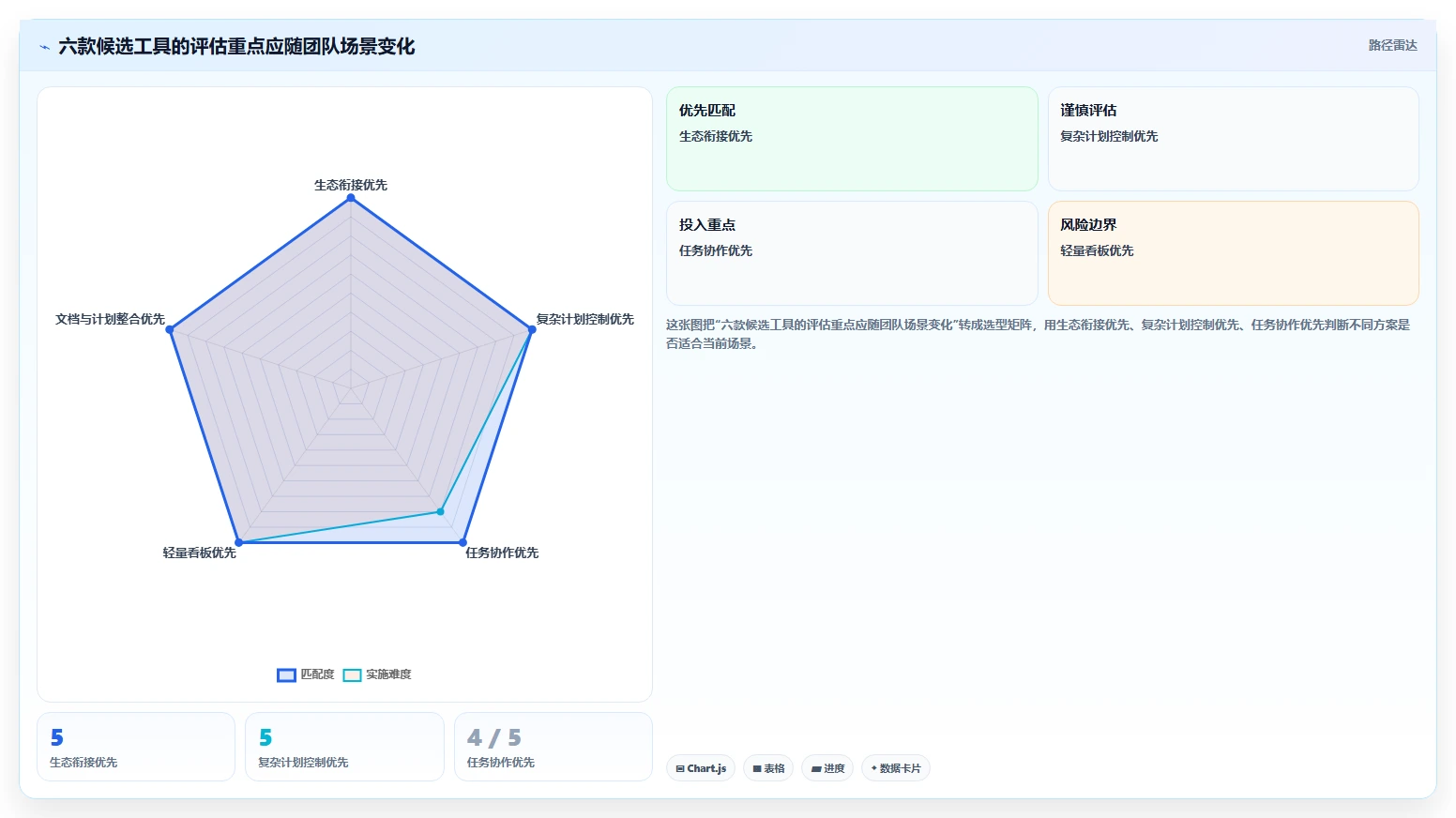Image resolution: width=1456 pixels, height=818 pixels.
Task: Open the 风险边界 card
Action: (1233, 253)
